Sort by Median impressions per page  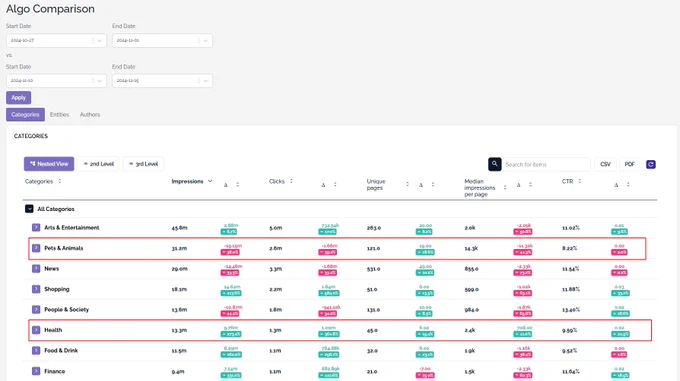click(505, 188)
